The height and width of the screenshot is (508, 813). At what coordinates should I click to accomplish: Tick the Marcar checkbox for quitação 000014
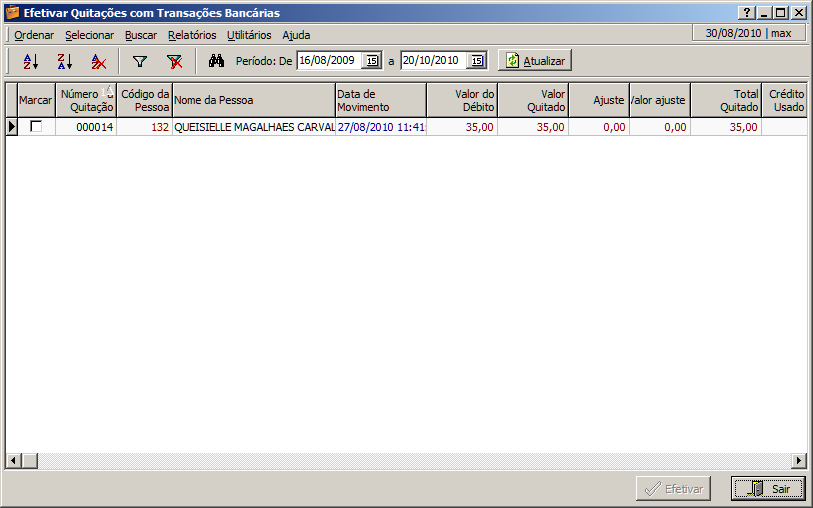(x=36, y=127)
